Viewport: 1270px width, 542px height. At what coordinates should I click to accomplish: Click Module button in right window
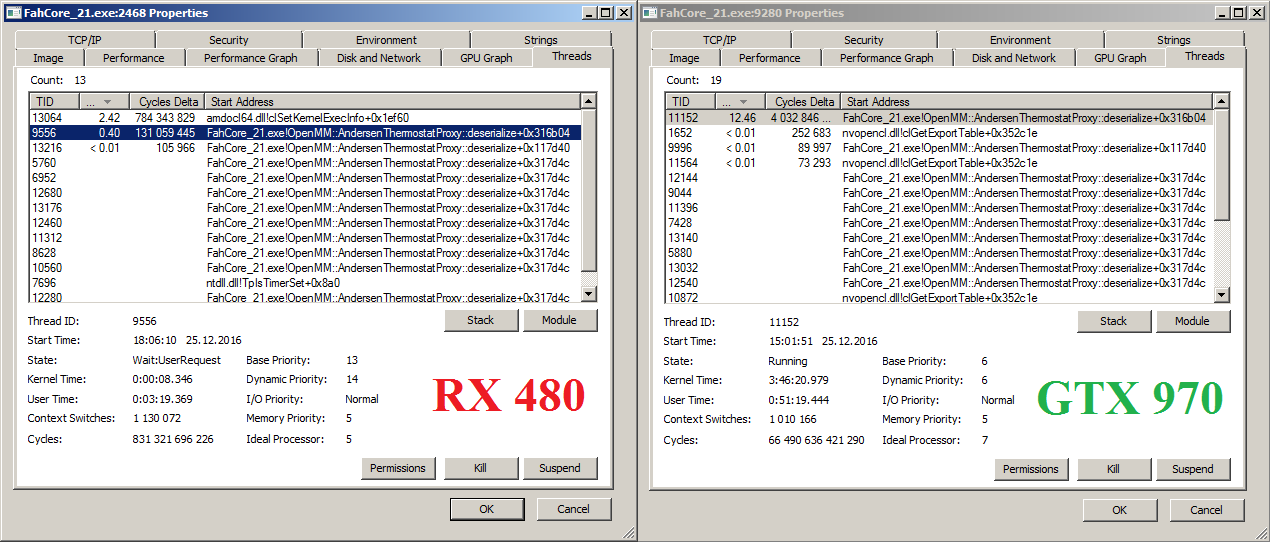coord(1192,321)
